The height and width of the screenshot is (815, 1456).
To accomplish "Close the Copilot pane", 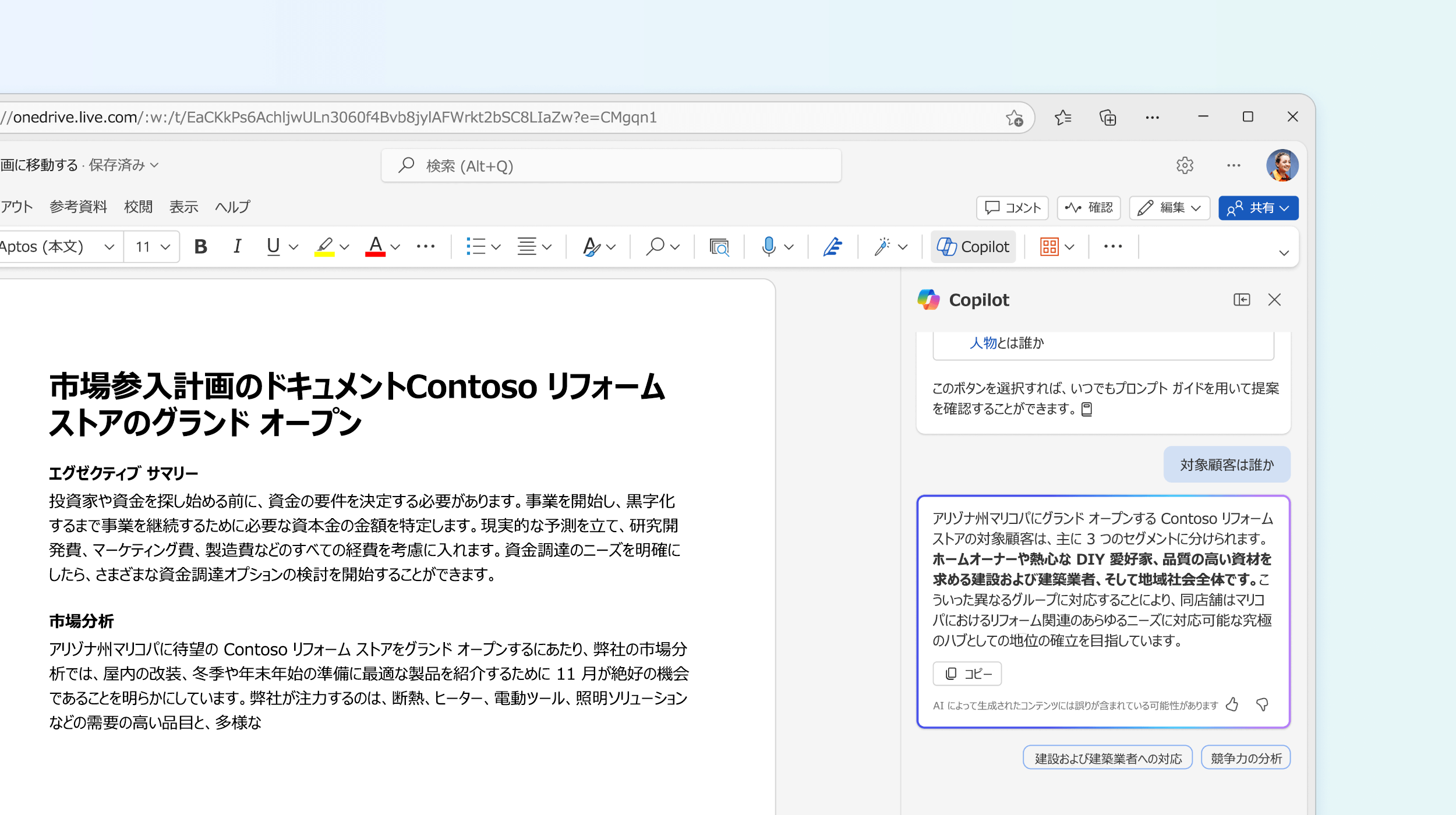I will click(x=1274, y=300).
